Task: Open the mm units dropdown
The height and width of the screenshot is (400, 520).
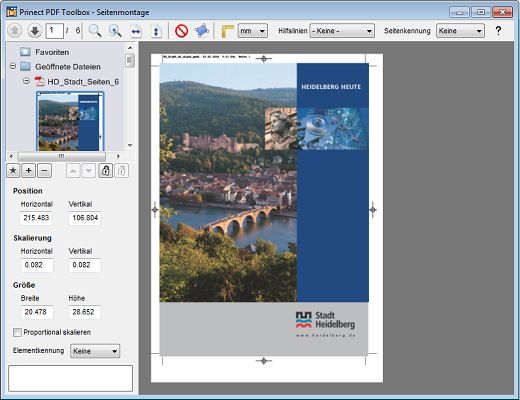Action: 253,31
